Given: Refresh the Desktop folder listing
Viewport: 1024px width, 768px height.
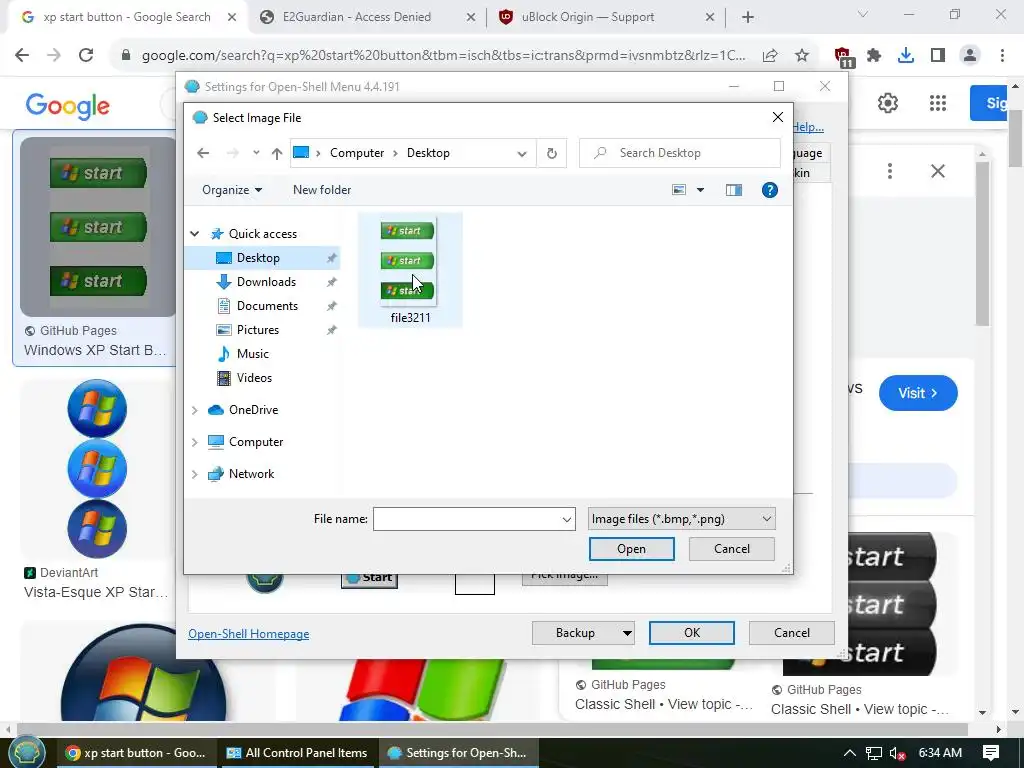Looking at the screenshot, I should (552, 153).
